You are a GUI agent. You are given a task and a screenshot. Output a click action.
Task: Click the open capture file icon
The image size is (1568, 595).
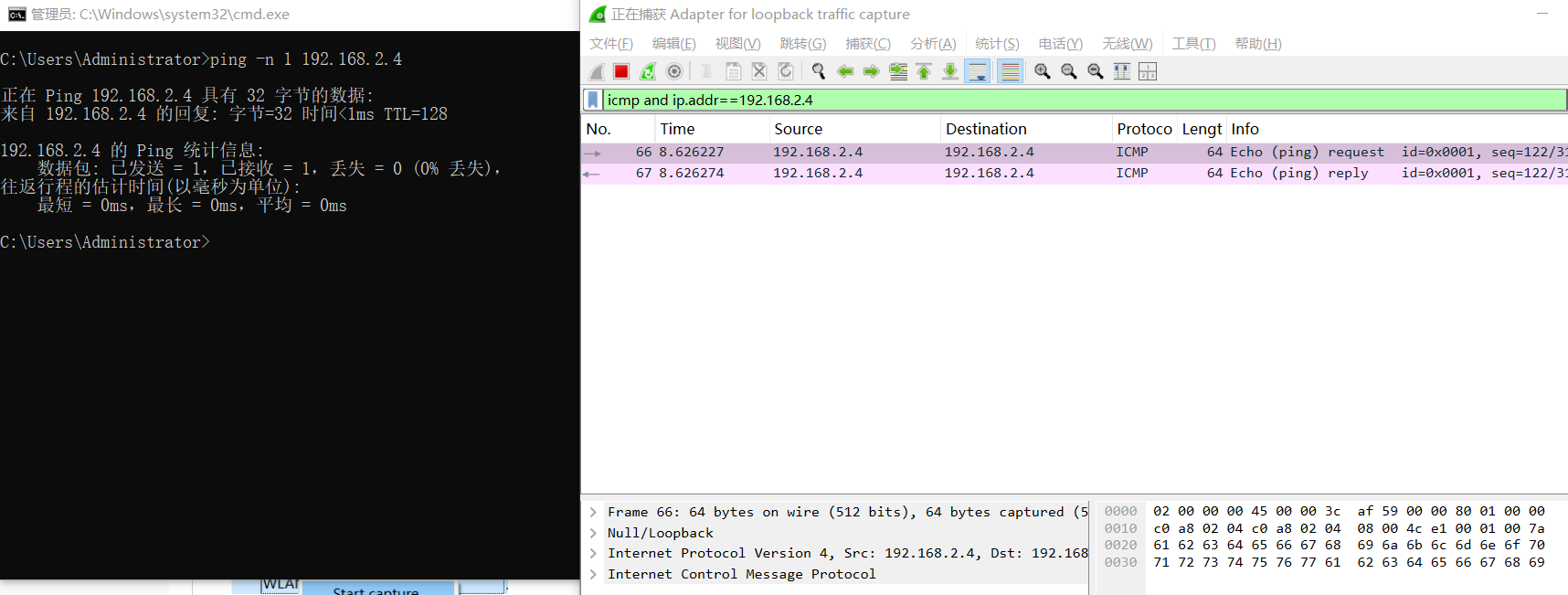pos(706,71)
